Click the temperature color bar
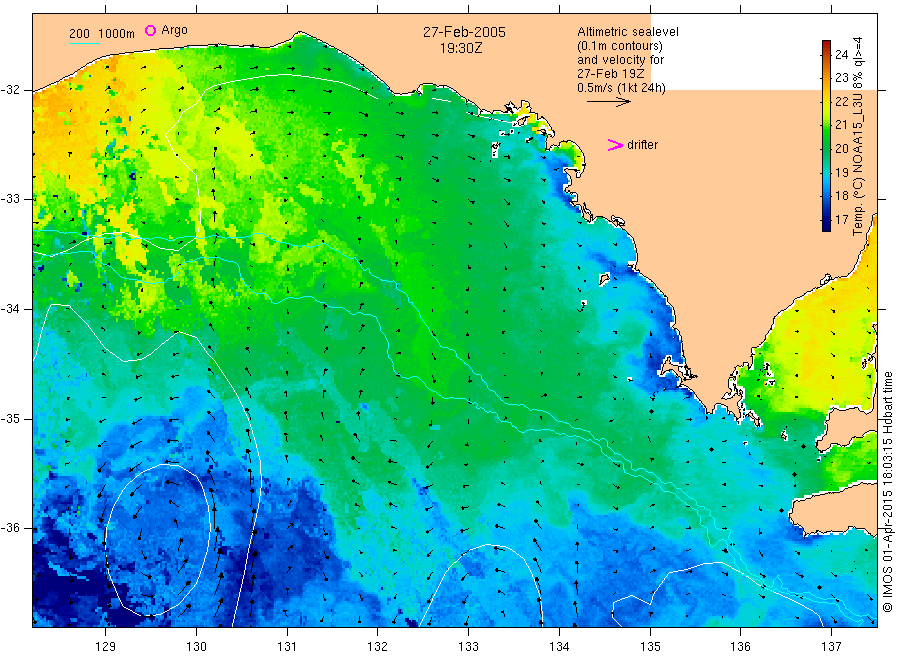The height and width of the screenshot is (660, 900). point(826,136)
